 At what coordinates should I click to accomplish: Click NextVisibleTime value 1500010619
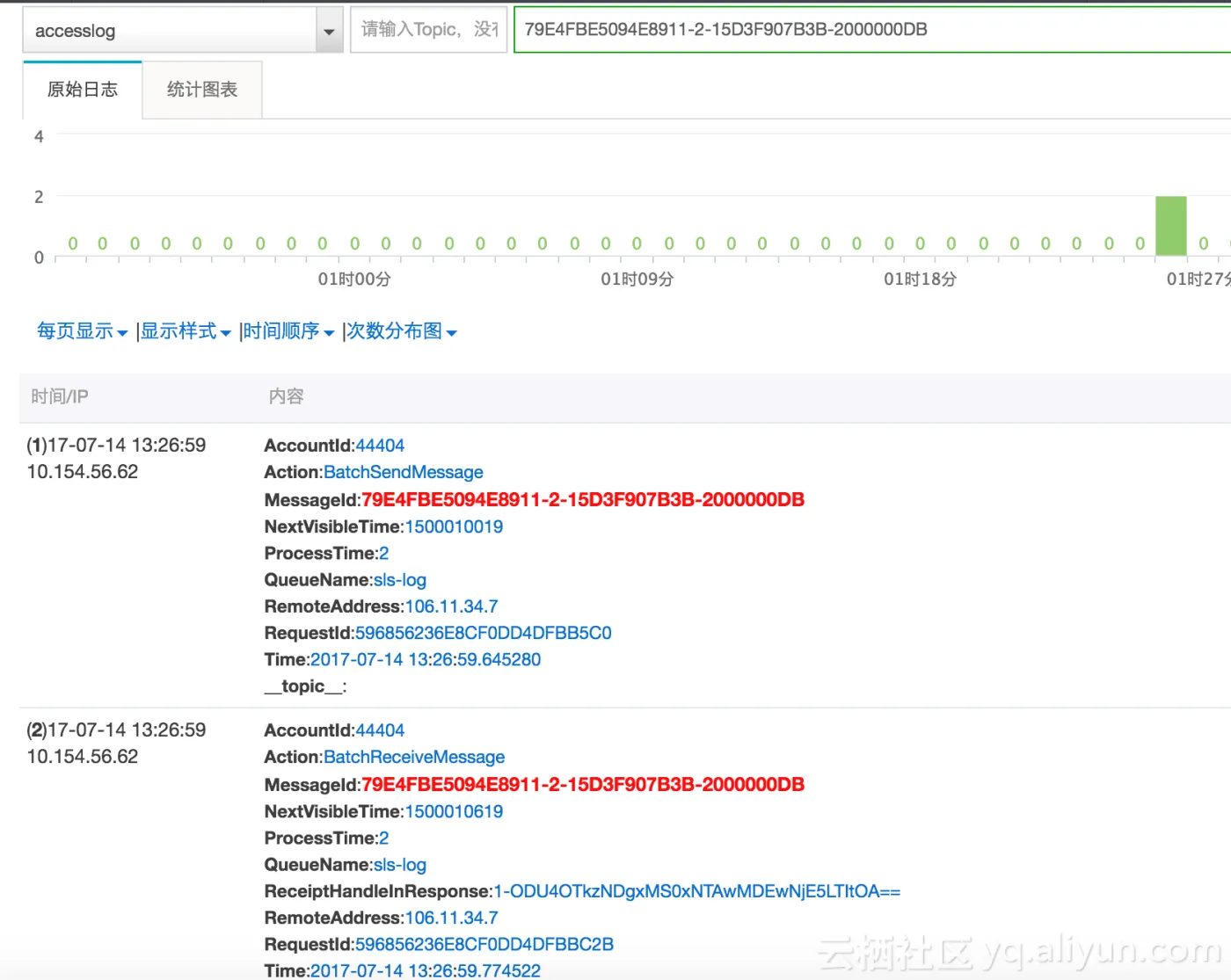pyautogui.click(x=454, y=811)
